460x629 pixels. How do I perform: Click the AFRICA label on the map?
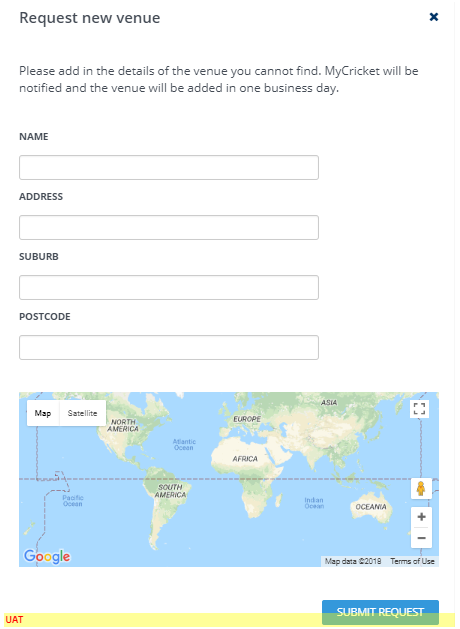pyautogui.click(x=245, y=459)
